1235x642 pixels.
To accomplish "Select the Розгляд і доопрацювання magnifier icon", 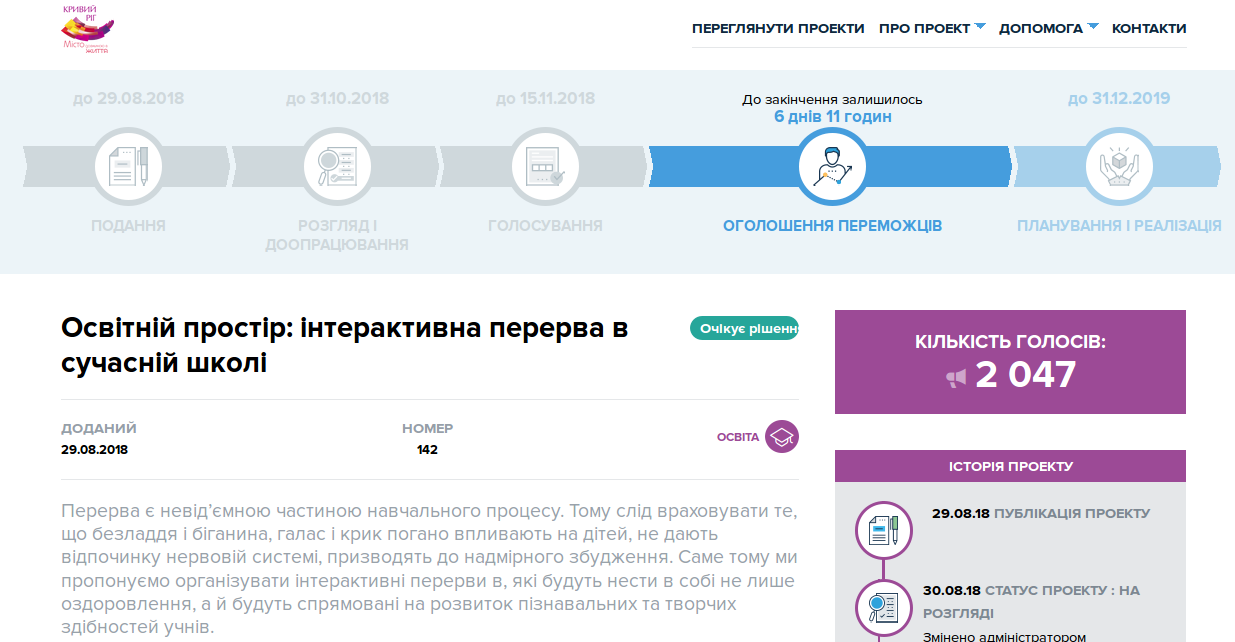I will point(336,166).
